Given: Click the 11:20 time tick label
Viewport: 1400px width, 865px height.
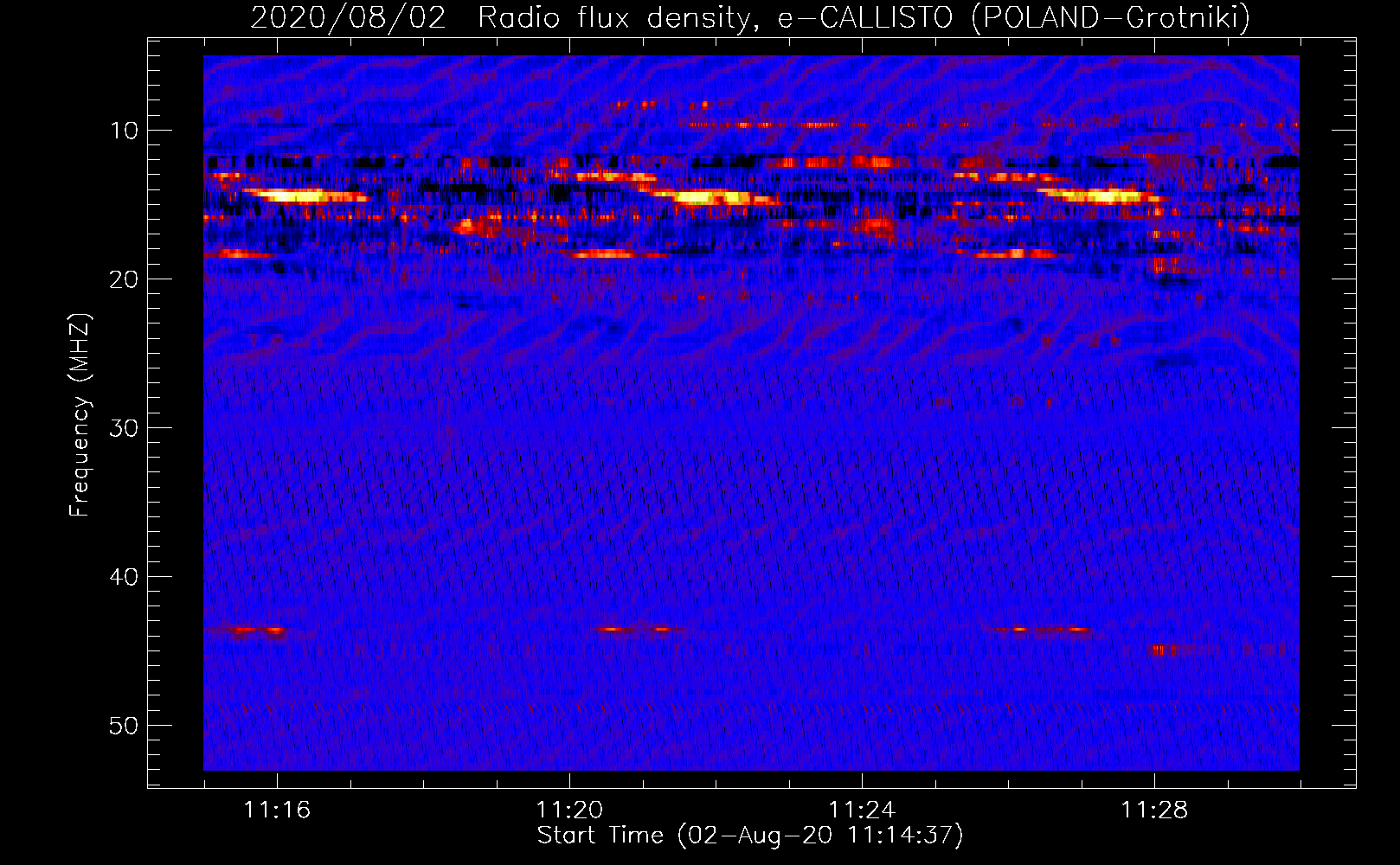Looking at the screenshot, I should (x=569, y=811).
